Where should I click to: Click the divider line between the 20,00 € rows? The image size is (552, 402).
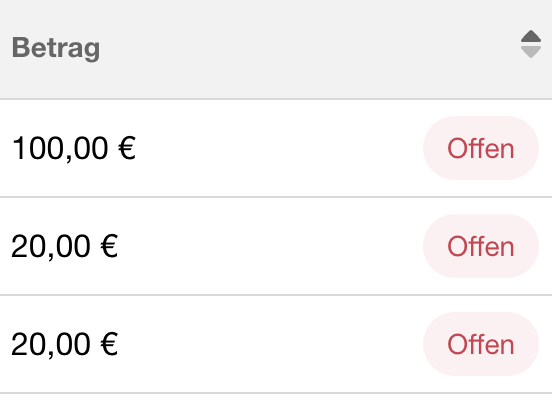coord(276,295)
